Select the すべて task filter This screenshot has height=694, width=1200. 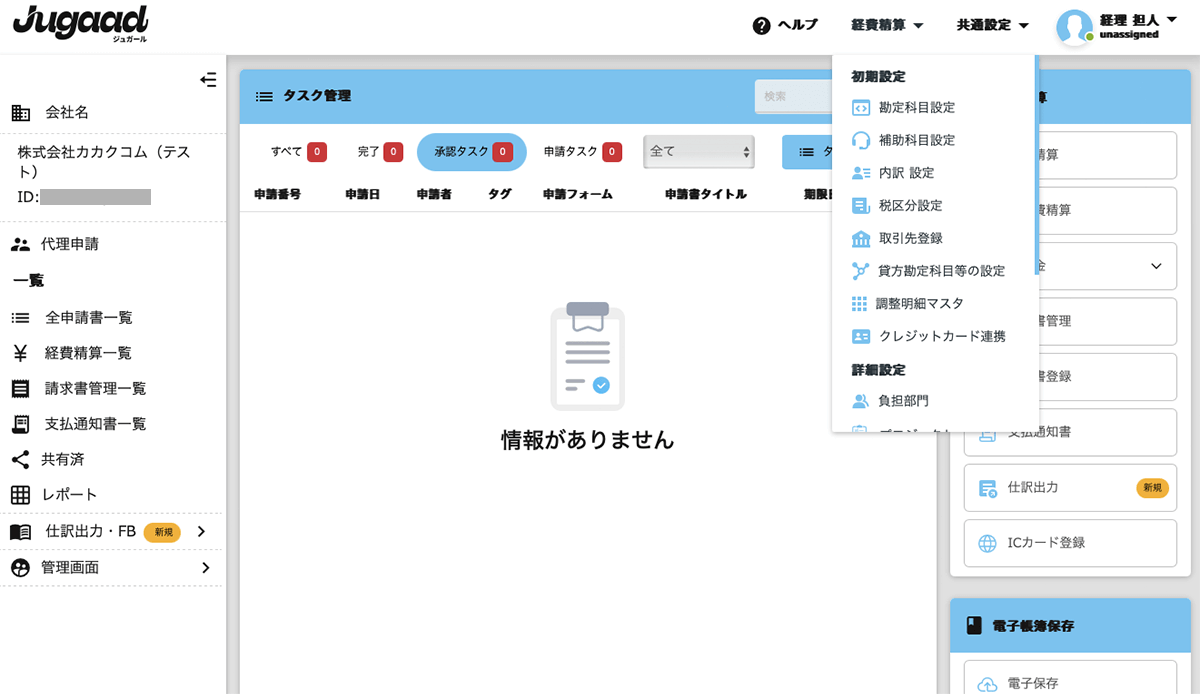(x=297, y=152)
